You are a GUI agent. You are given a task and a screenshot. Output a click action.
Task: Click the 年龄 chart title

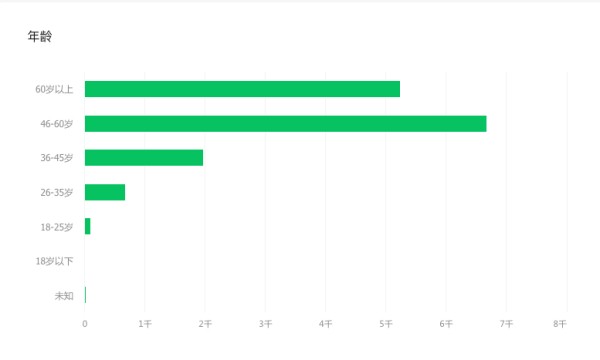(x=40, y=36)
